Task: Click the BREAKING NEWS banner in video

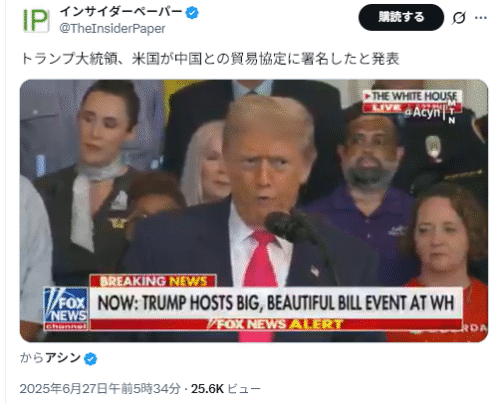Action: point(153,281)
